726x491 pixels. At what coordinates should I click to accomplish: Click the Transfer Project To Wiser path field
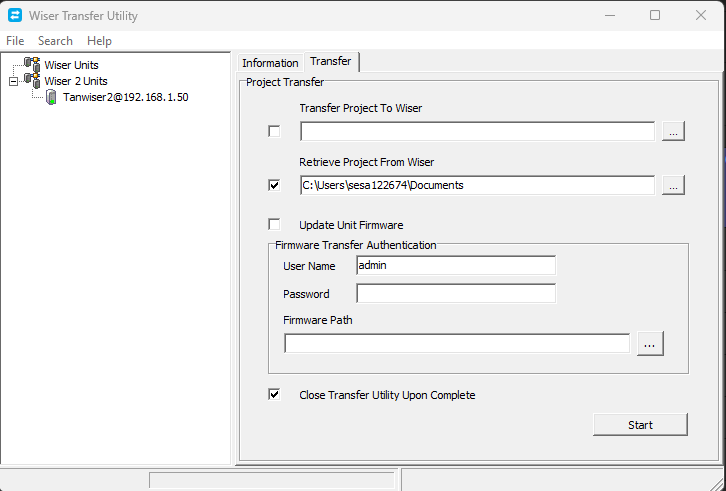pyautogui.click(x=477, y=132)
